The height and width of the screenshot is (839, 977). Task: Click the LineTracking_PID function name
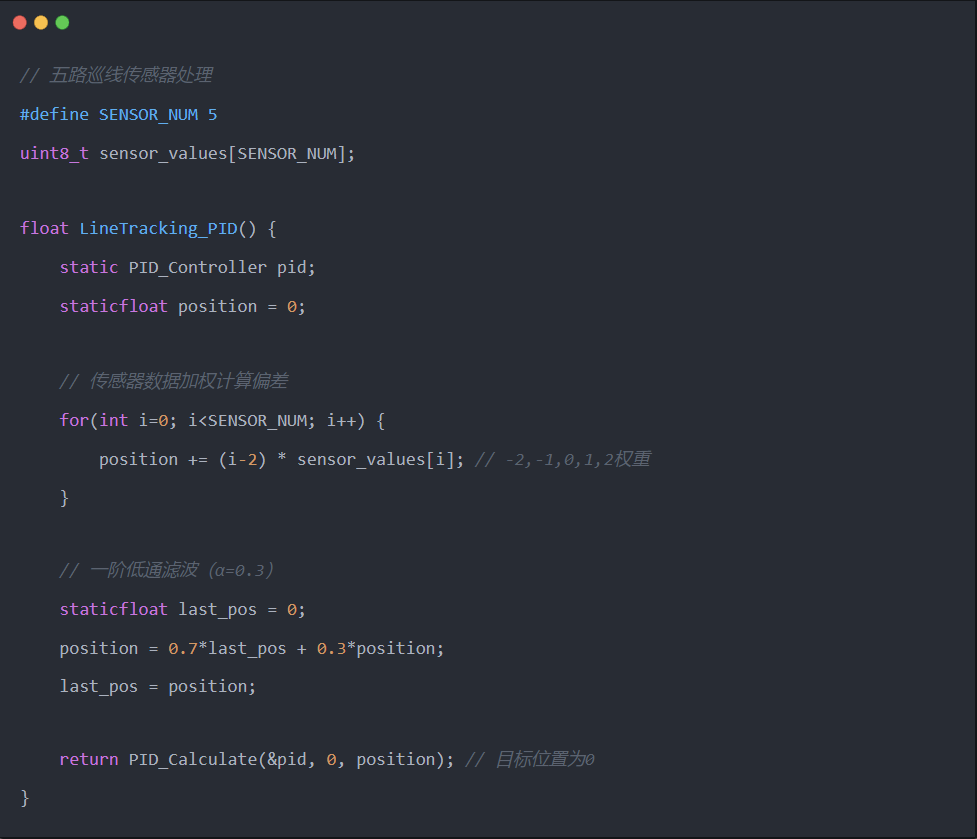tap(158, 229)
